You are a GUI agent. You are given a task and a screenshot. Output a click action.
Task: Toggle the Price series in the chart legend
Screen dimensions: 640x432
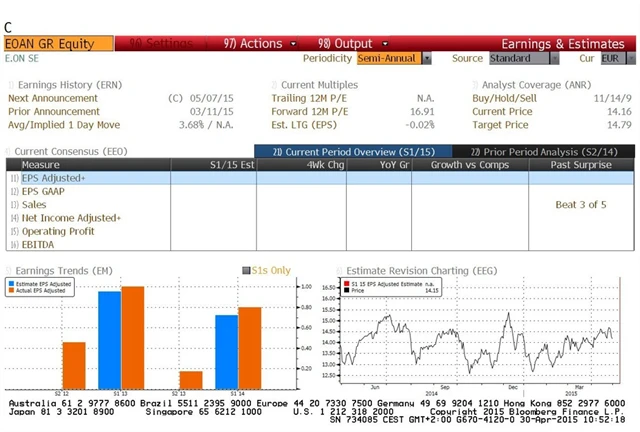click(348, 290)
